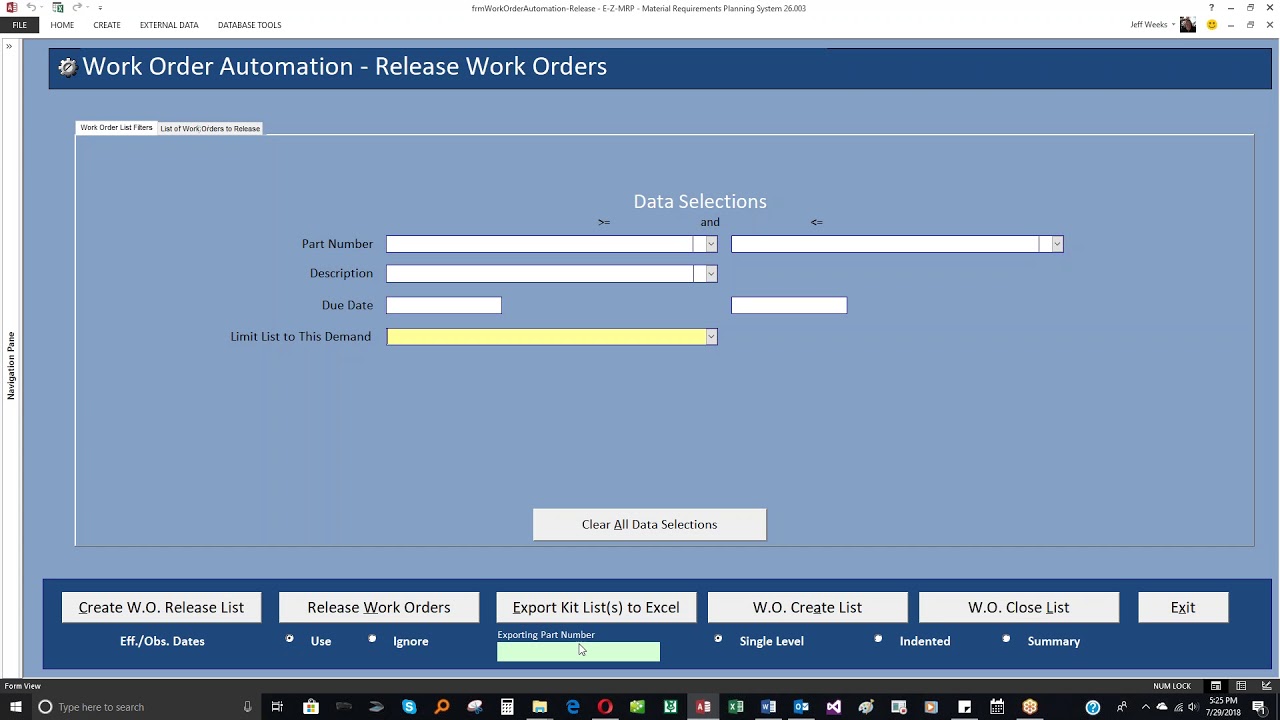Click the Exit button
Image resolution: width=1280 pixels, height=720 pixels.
[x=1183, y=607]
